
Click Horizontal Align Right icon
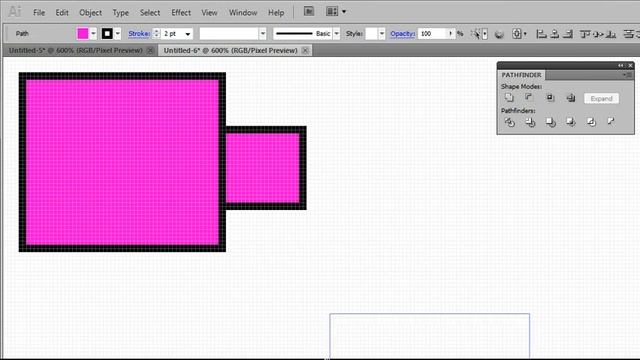pyautogui.click(x=568, y=34)
